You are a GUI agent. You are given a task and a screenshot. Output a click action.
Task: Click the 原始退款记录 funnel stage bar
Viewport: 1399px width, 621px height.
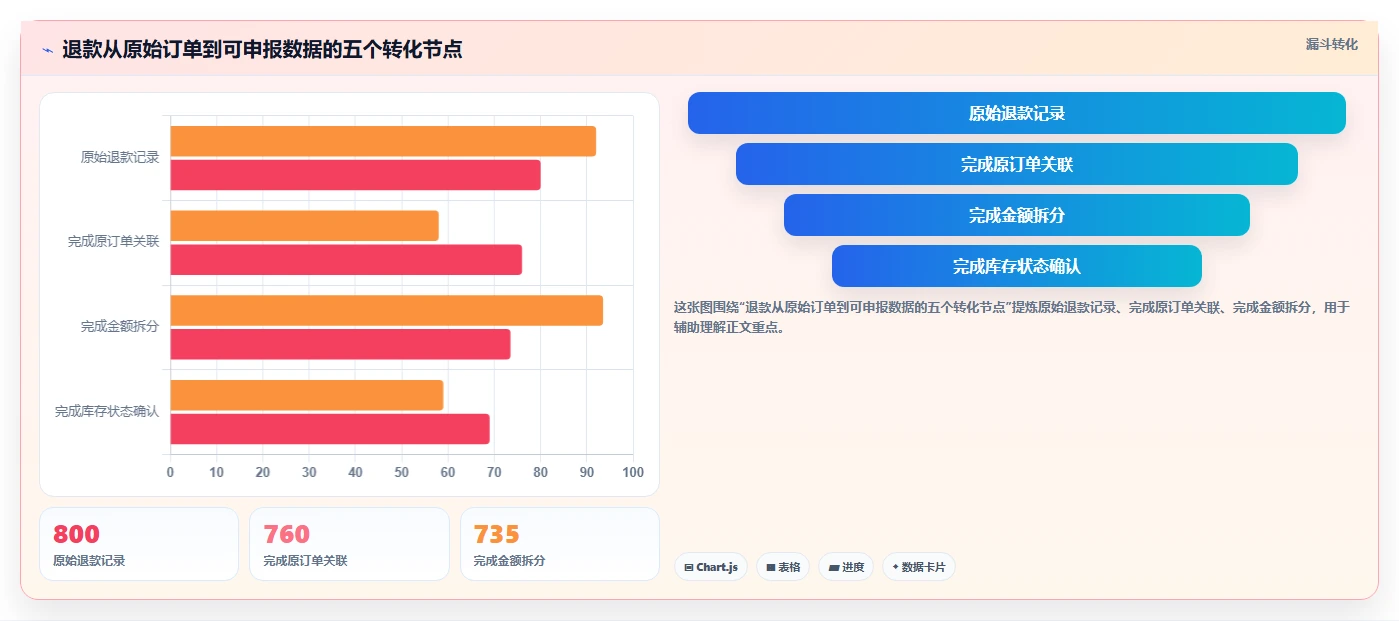[x=1016, y=113]
